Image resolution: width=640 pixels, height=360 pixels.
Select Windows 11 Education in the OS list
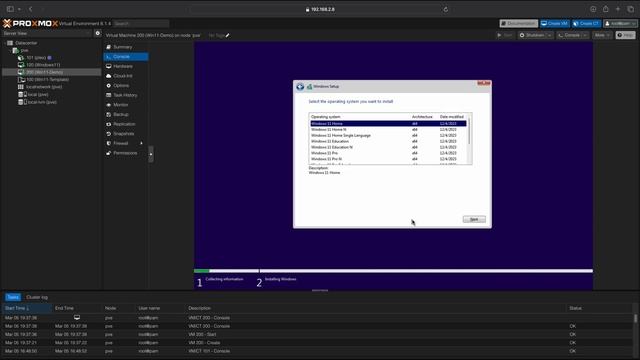point(388,141)
